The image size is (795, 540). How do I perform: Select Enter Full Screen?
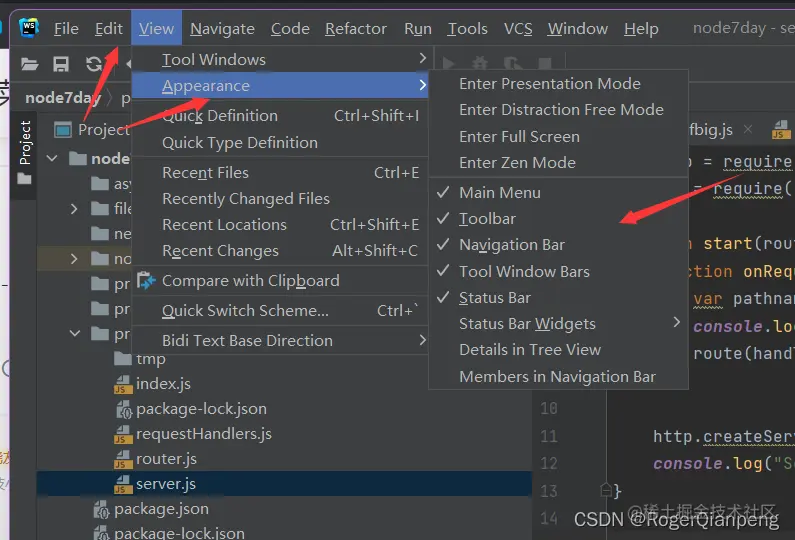coord(558,136)
